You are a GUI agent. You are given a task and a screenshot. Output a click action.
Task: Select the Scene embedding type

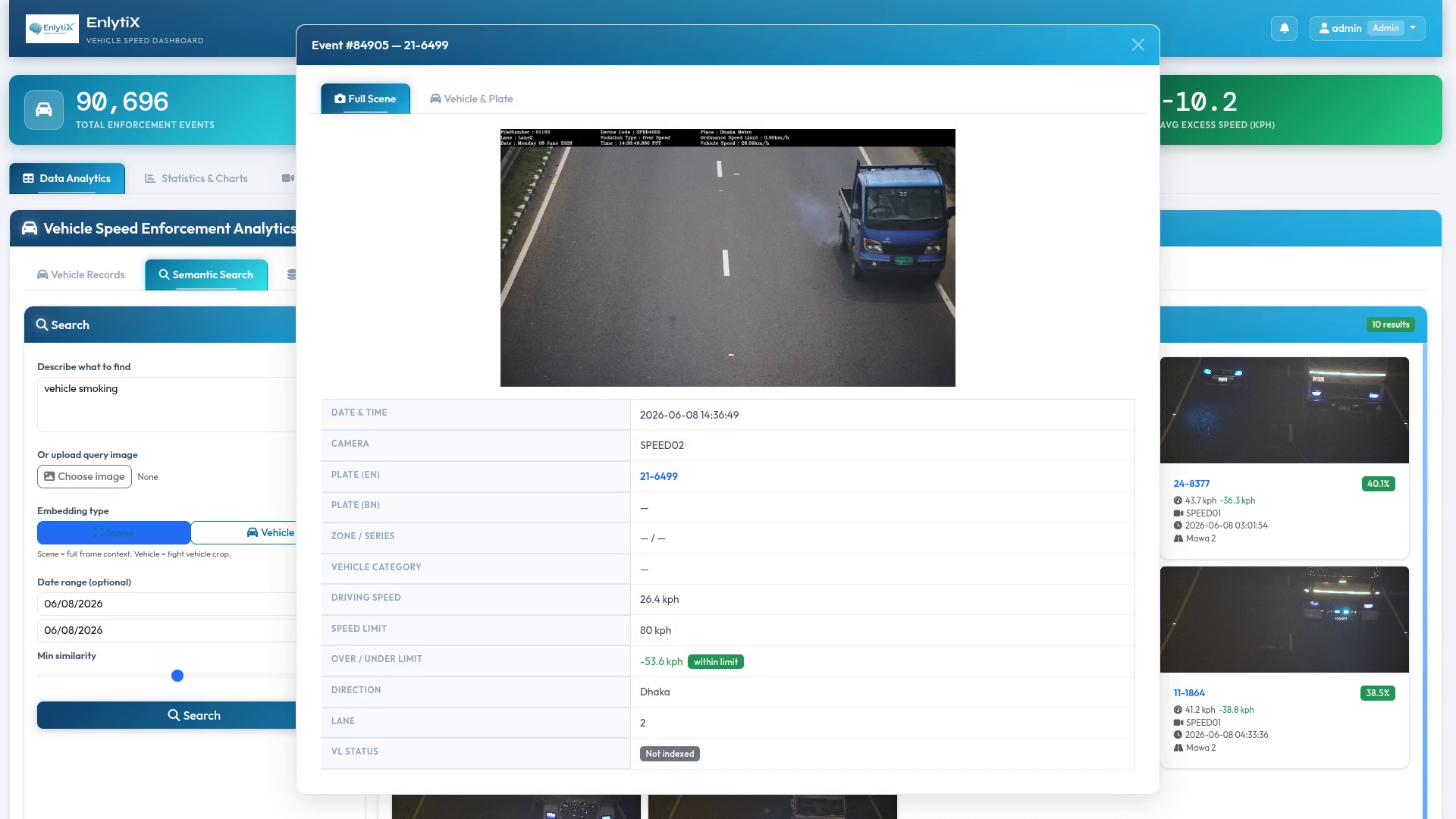(114, 532)
